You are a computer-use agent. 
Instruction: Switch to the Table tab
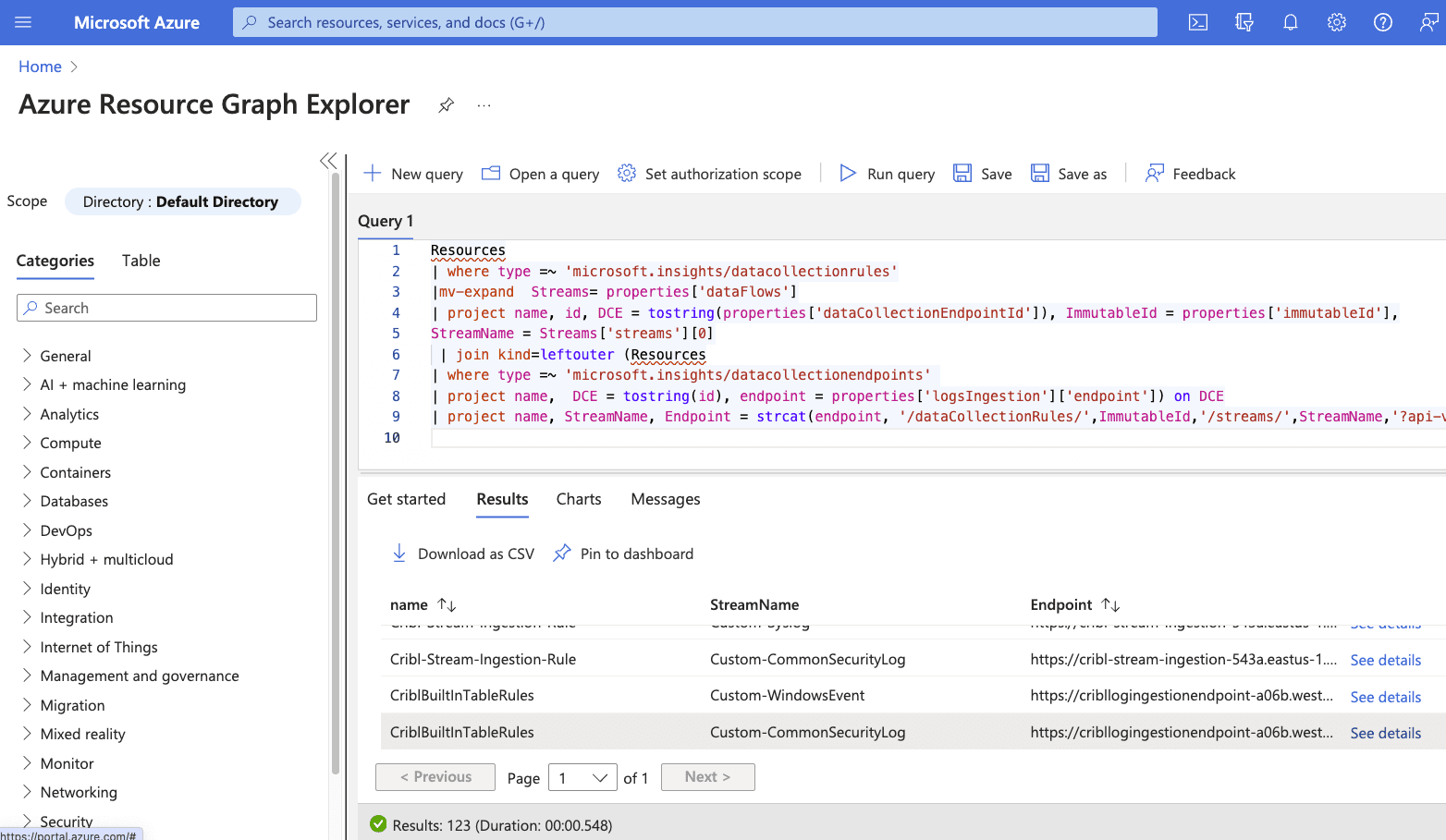(141, 261)
